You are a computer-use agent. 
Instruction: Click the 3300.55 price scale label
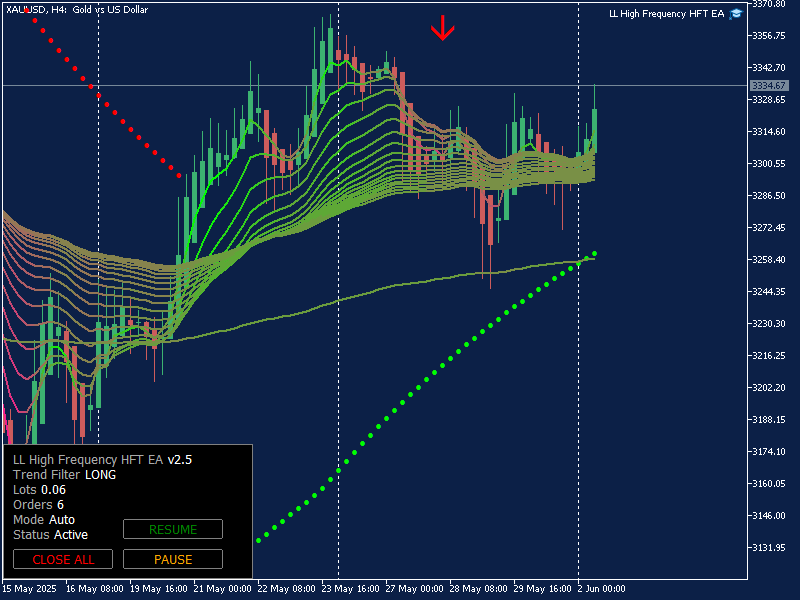[x=769, y=163]
